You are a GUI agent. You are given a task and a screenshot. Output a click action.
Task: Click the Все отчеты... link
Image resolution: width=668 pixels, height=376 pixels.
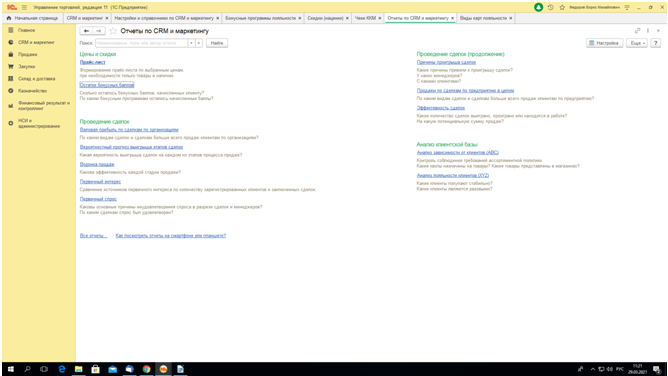[93, 235]
